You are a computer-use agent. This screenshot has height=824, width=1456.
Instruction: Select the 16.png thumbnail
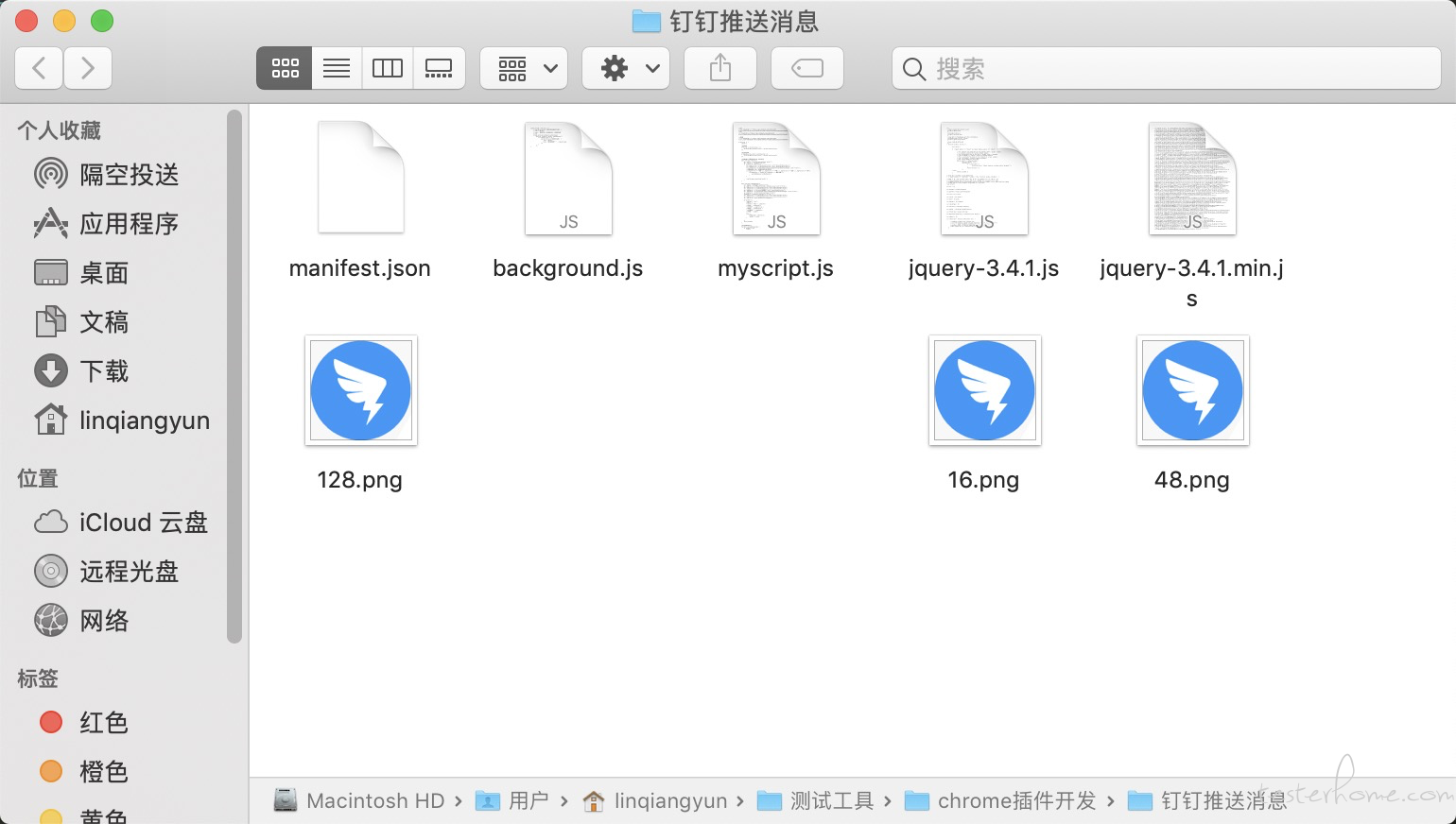(x=984, y=390)
